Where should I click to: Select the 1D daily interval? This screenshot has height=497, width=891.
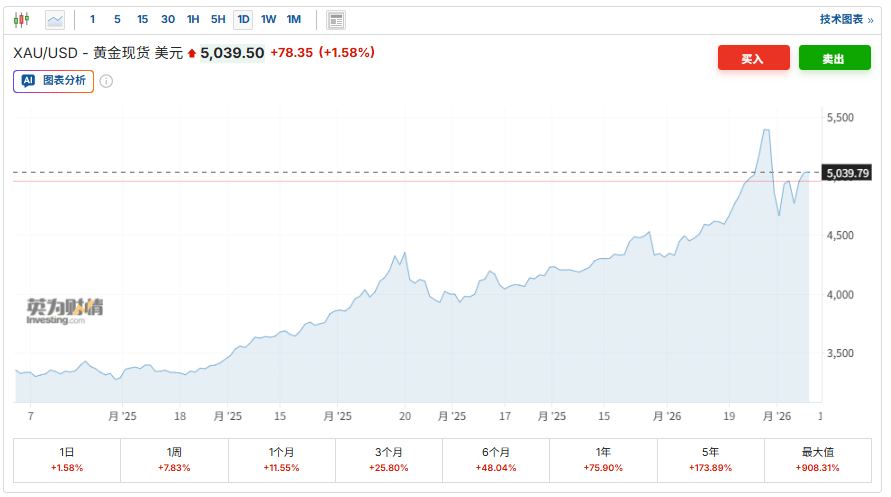pyautogui.click(x=243, y=19)
